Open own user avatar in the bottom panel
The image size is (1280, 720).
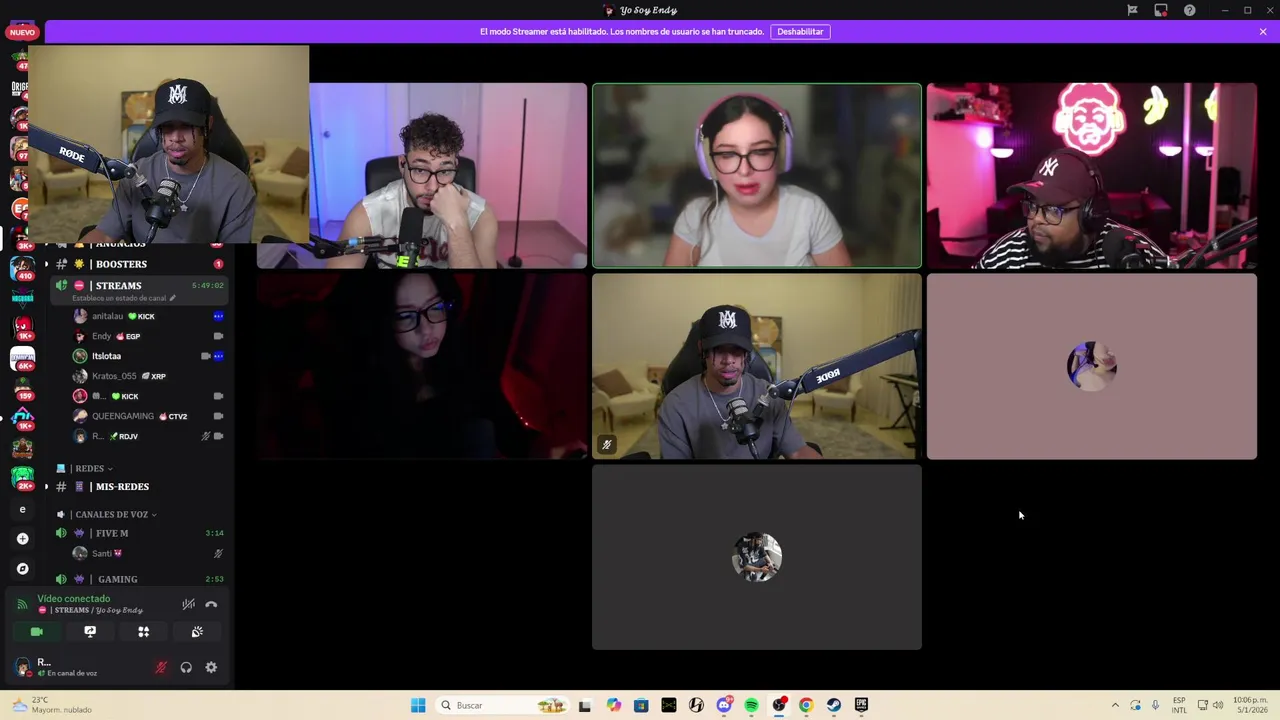[23, 667]
